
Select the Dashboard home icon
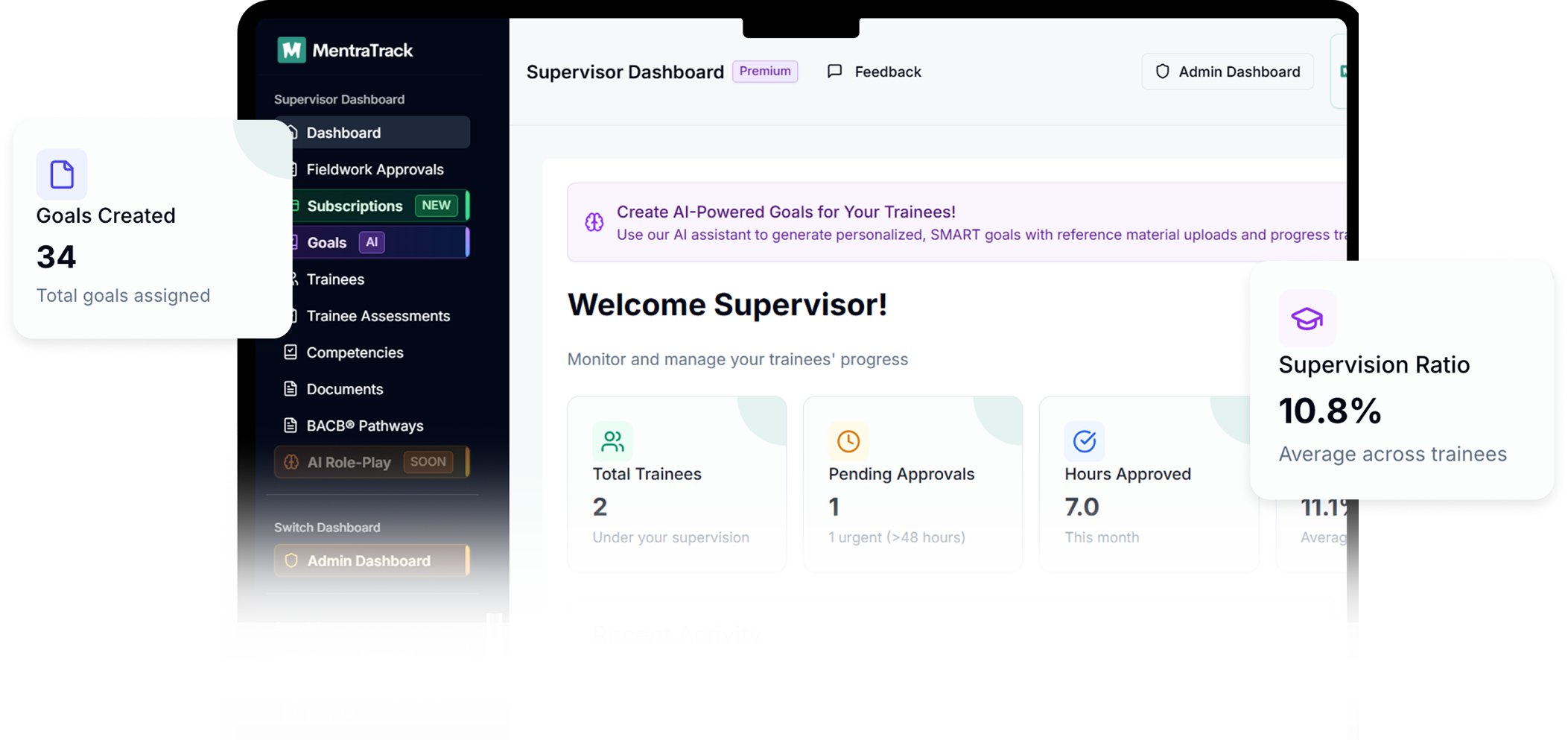[291, 132]
